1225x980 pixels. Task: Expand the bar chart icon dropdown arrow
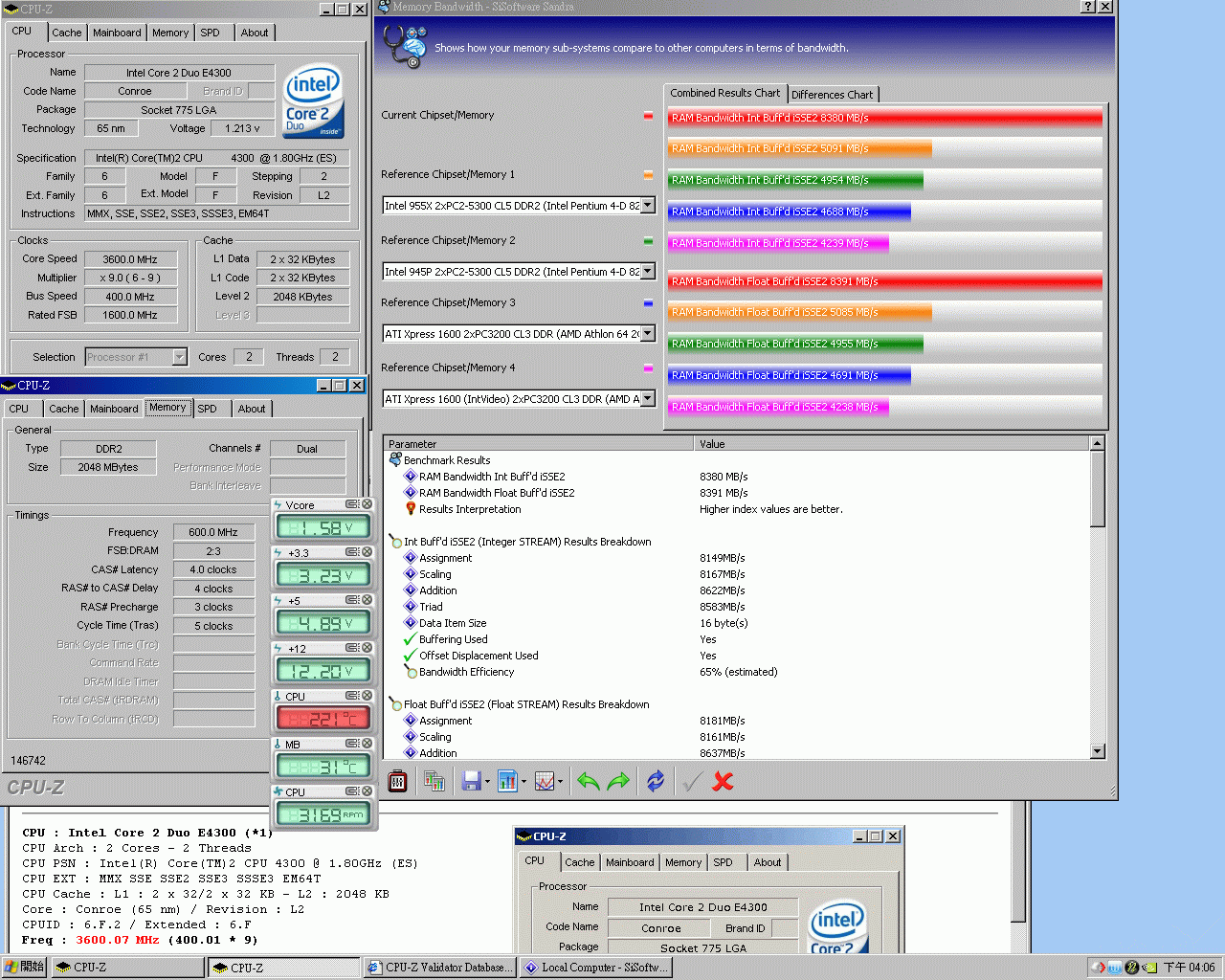[x=523, y=782]
